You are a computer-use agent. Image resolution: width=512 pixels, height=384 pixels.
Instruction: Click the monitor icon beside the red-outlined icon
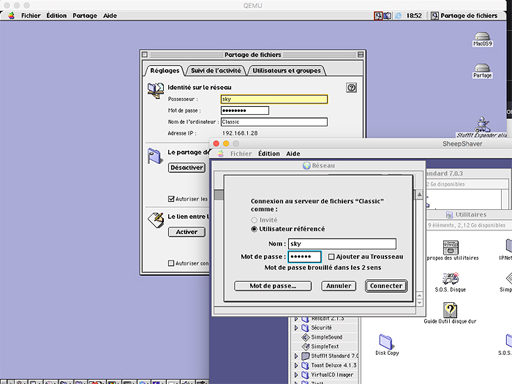pyautogui.click(x=387, y=16)
